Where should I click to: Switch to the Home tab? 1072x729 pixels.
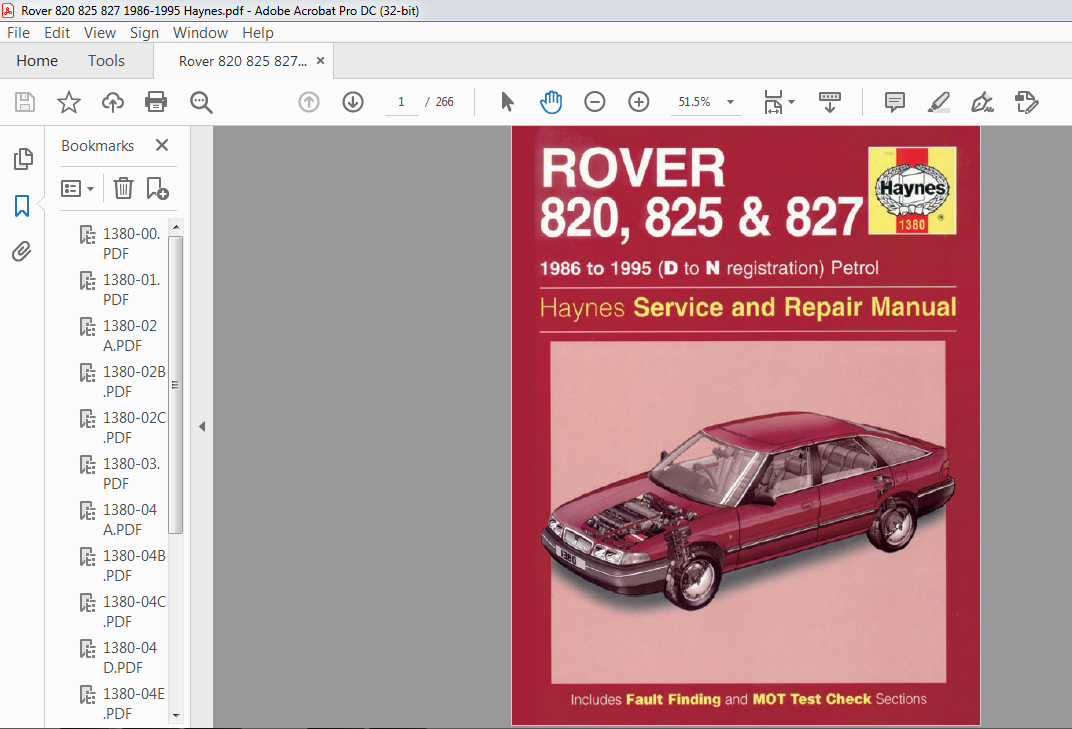pos(37,61)
